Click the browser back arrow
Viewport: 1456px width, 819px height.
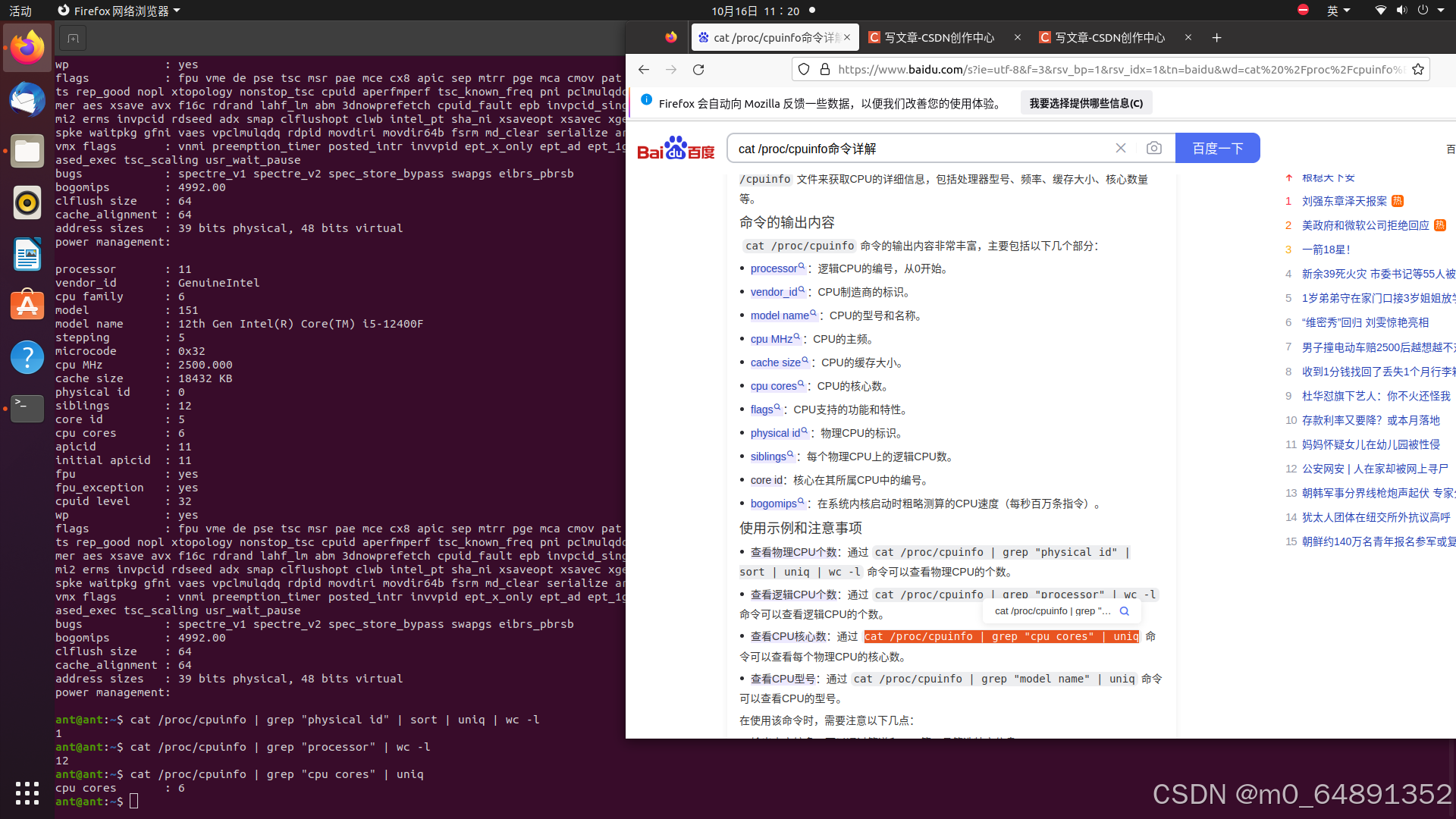click(x=644, y=70)
